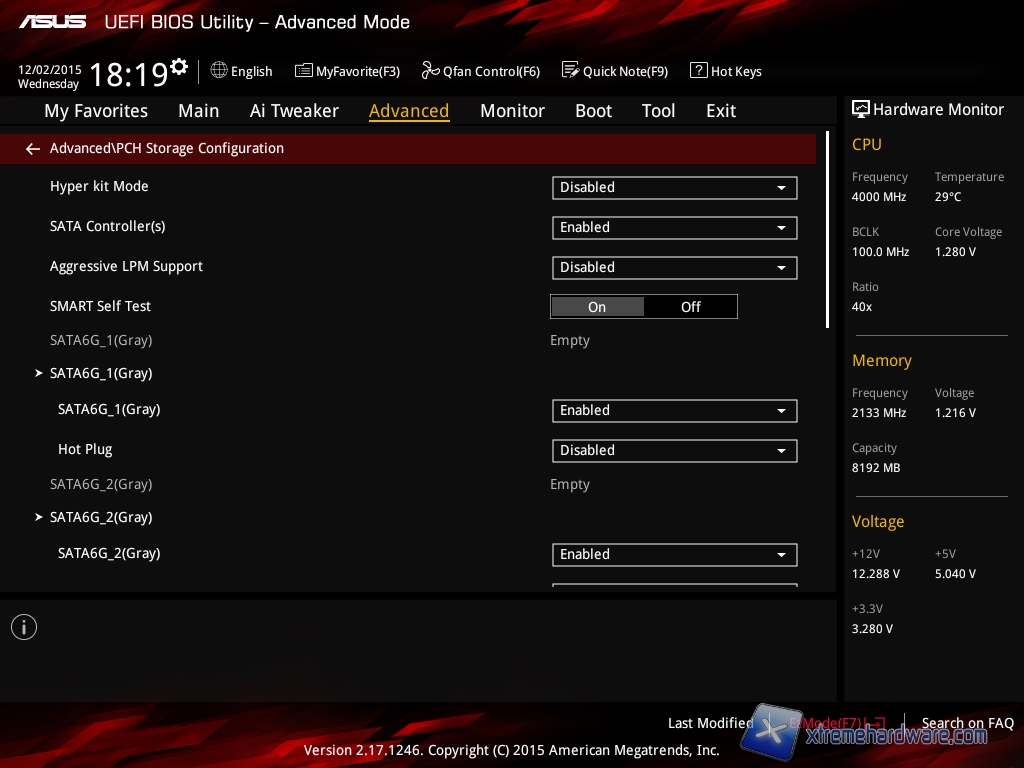Screen dimensions: 1024x768
Task: Open the SATA Controller(s) dropdown
Action: (674, 227)
